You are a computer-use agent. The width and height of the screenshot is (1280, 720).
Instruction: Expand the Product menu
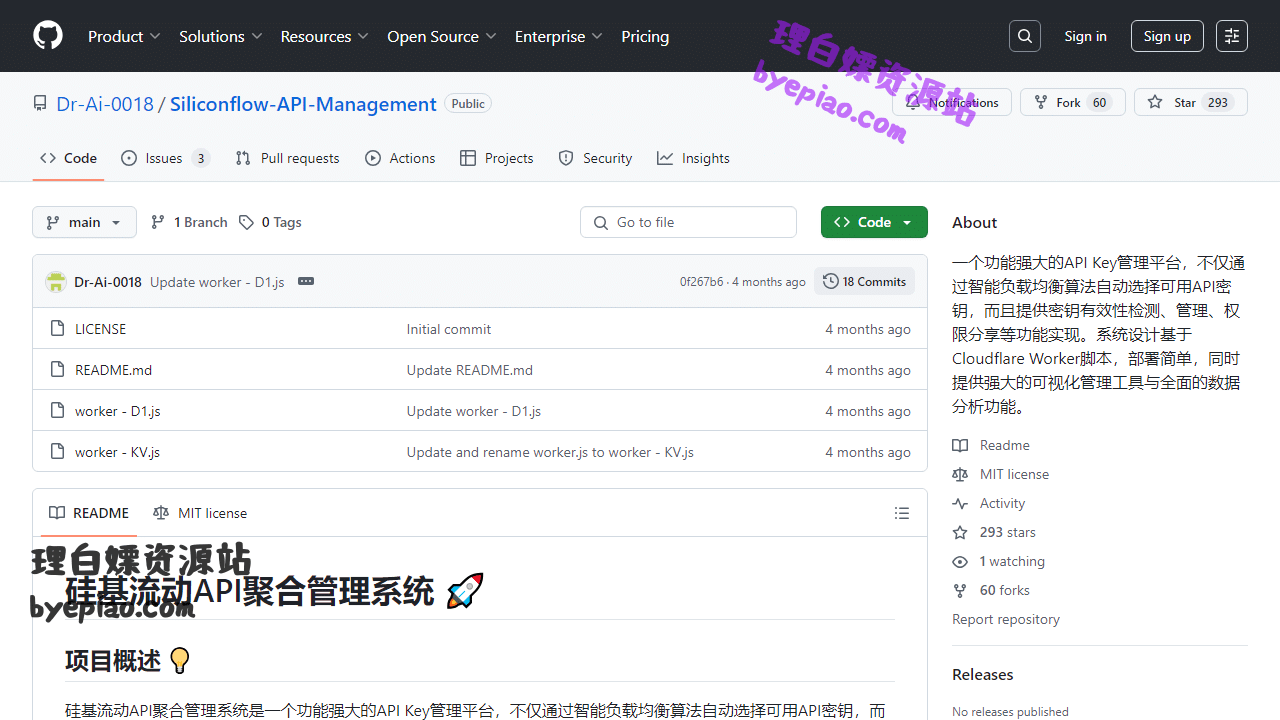[124, 36]
